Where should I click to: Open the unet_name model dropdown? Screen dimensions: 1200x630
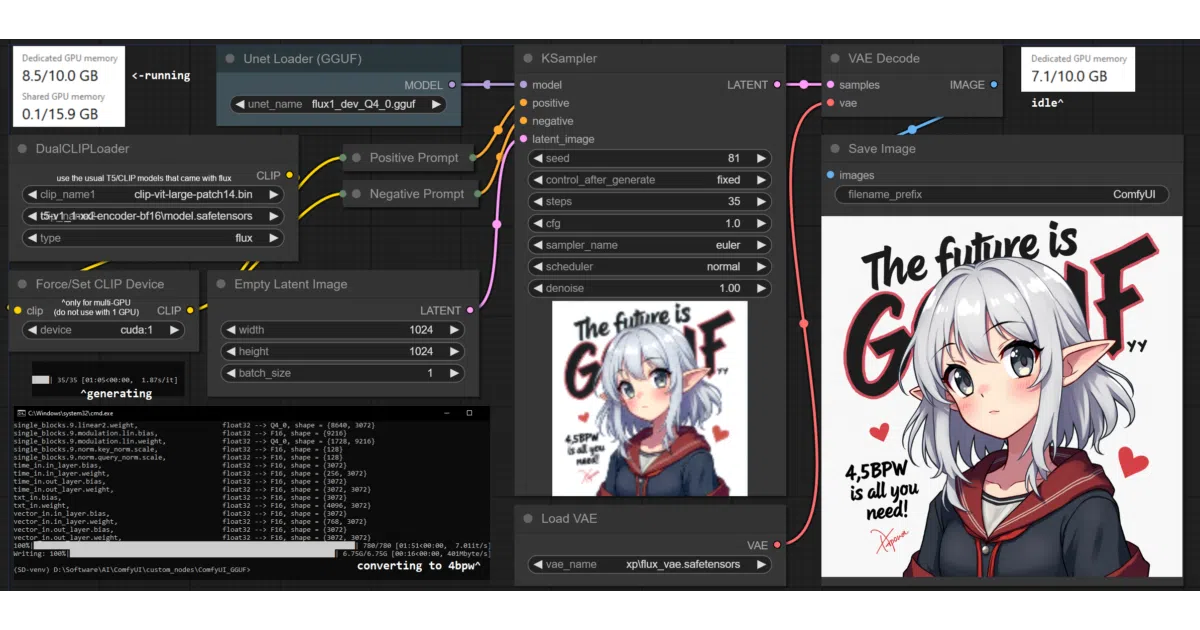[338, 104]
